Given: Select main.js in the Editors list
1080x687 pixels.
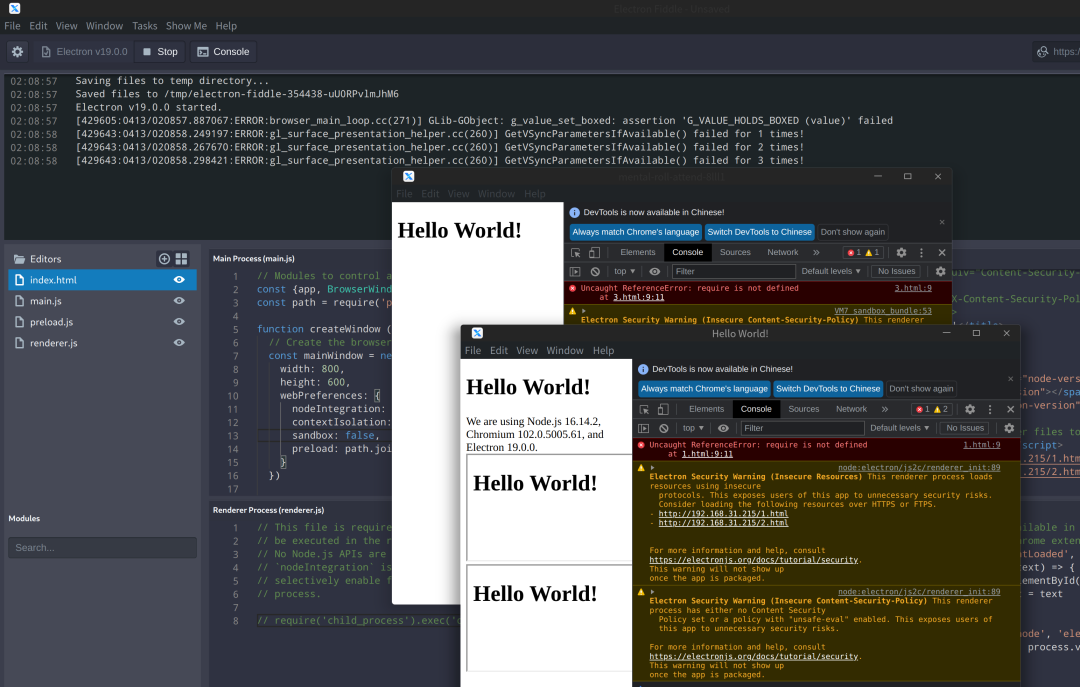Looking at the screenshot, I should (x=102, y=300).
